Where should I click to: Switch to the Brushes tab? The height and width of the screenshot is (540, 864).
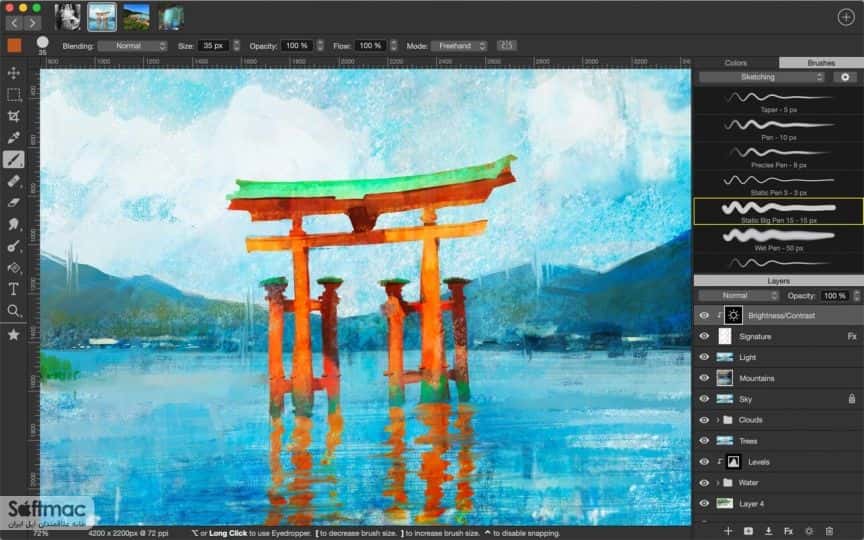point(821,63)
